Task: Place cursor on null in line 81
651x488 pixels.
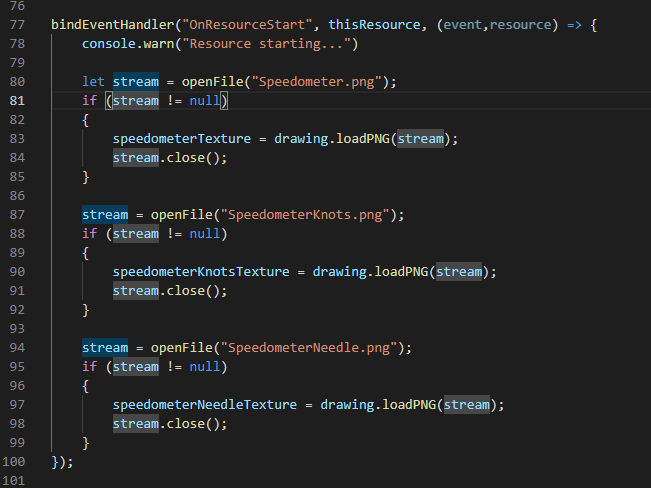Action: [x=206, y=100]
